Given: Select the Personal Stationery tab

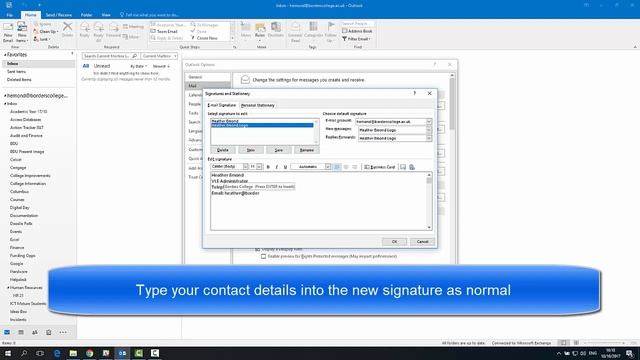Looking at the screenshot, I should [x=258, y=105].
